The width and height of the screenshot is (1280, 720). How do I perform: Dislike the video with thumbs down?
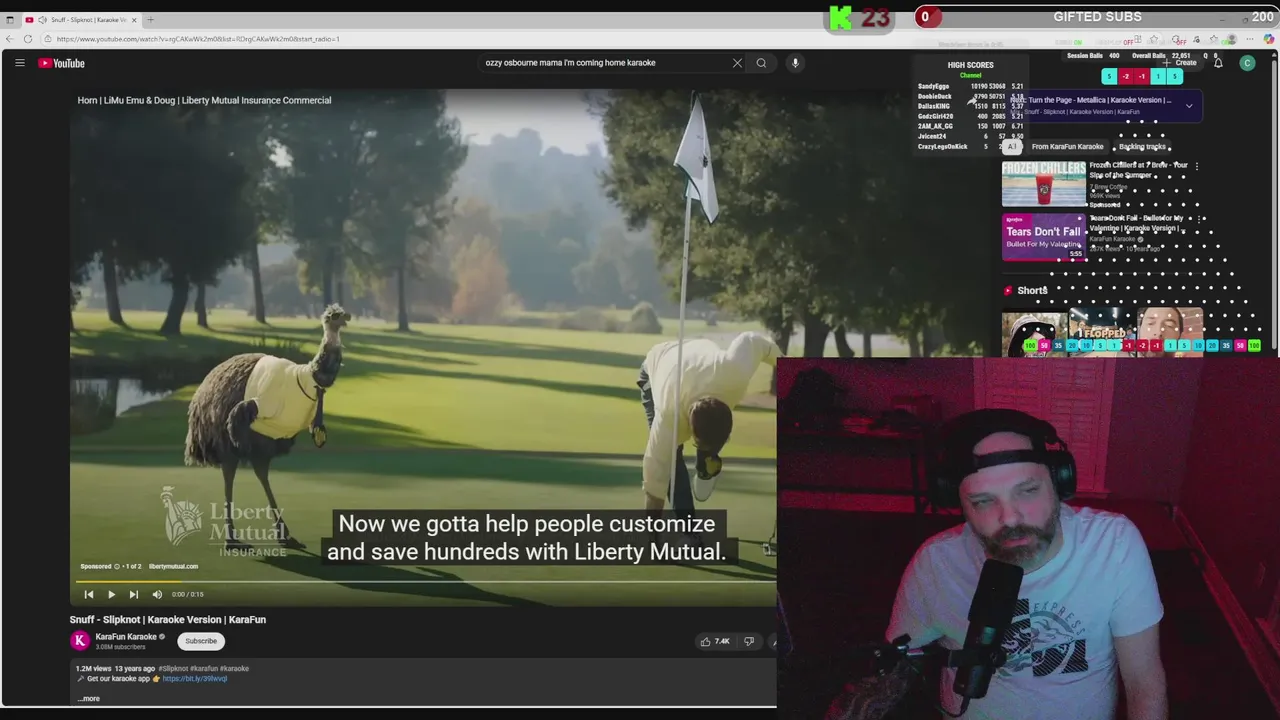tap(749, 641)
